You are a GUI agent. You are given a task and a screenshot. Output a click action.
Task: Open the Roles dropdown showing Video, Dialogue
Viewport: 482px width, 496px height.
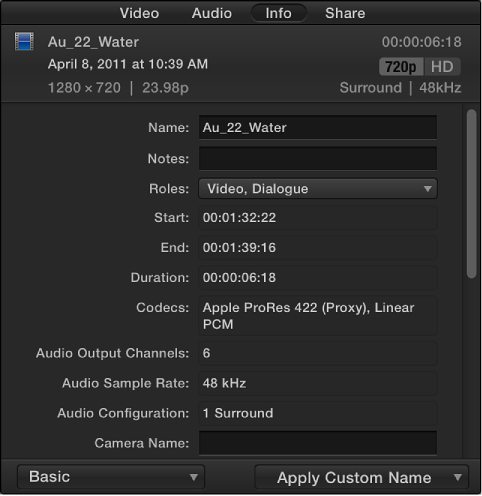pos(318,189)
